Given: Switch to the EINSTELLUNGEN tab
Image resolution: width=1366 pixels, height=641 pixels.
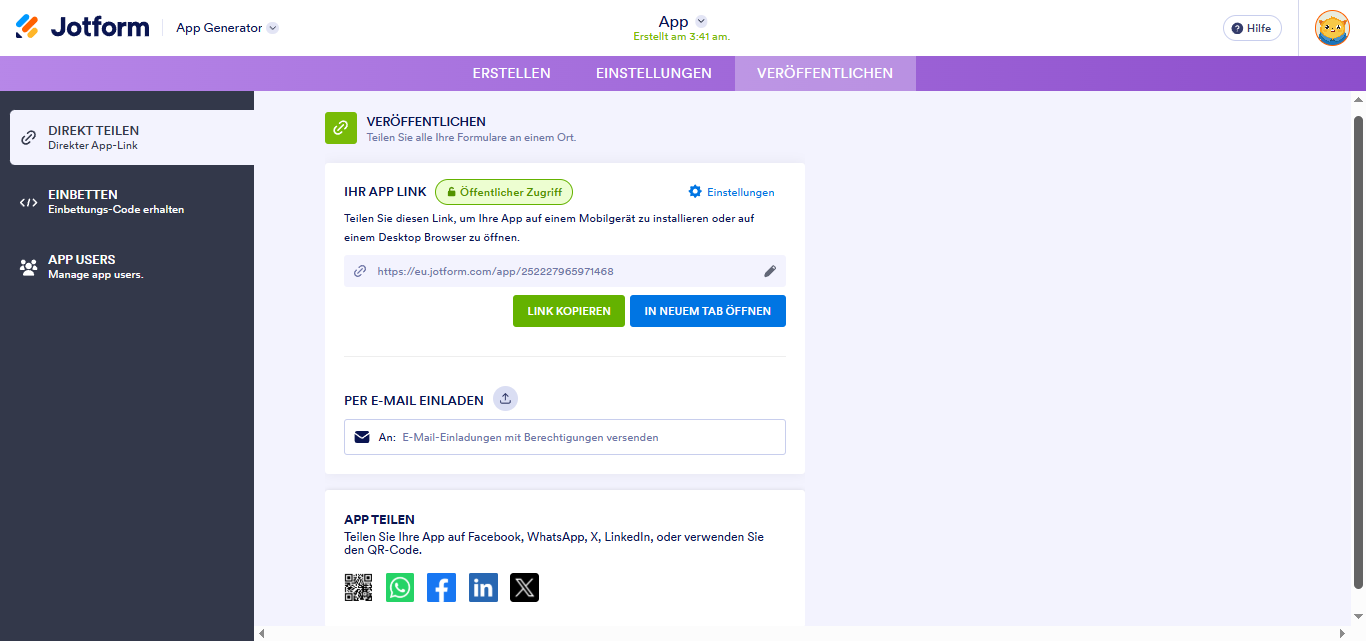Looking at the screenshot, I should [654, 73].
